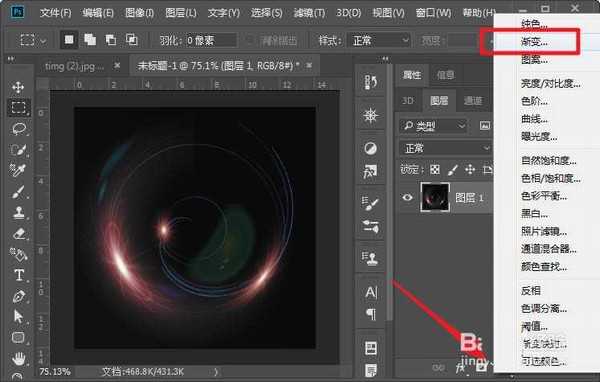600x382 pixels.
Task: Select the Rectangular Marquee tool in toolbox
Action: coord(18,108)
